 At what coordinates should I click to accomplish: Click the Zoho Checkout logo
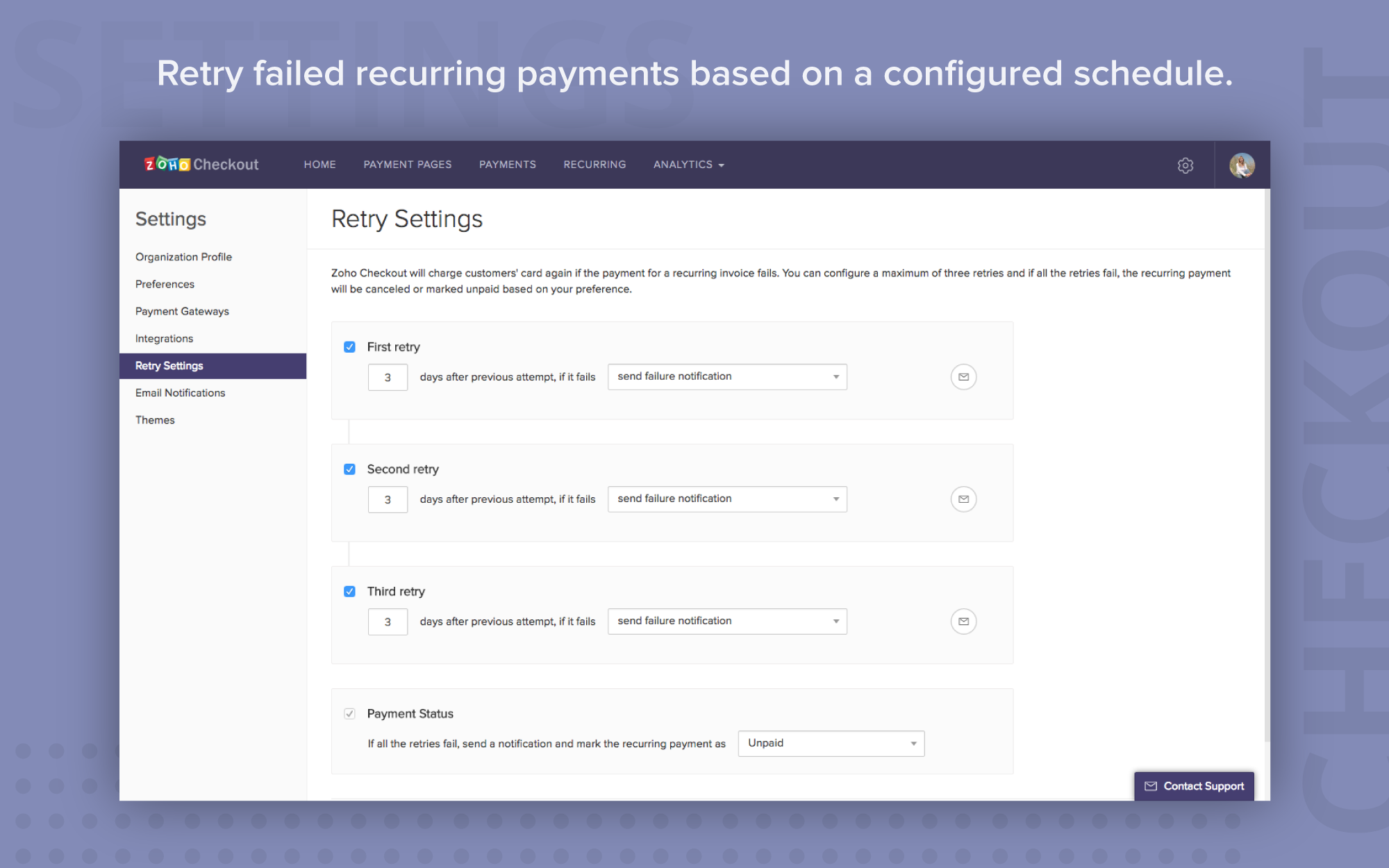(201, 165)
